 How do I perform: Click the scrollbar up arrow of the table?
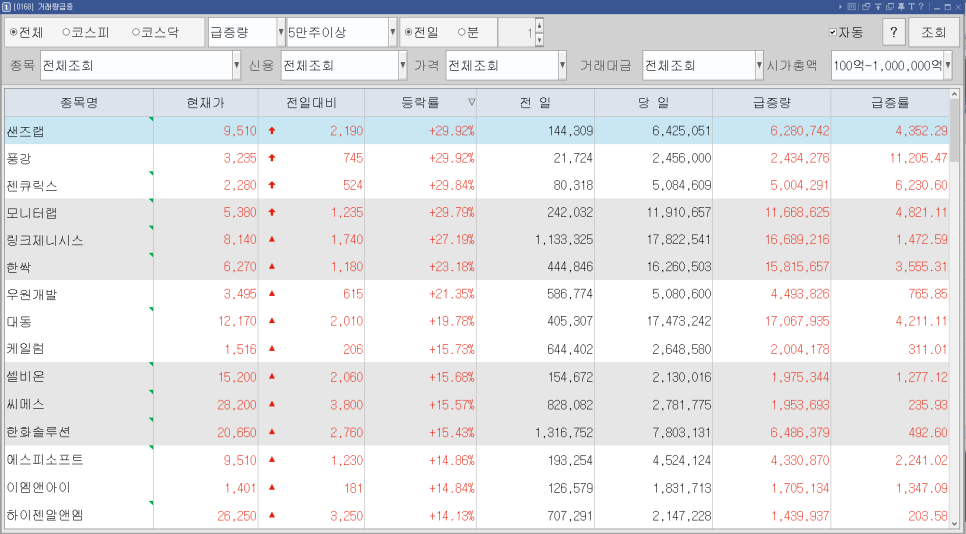pos(954,95)
